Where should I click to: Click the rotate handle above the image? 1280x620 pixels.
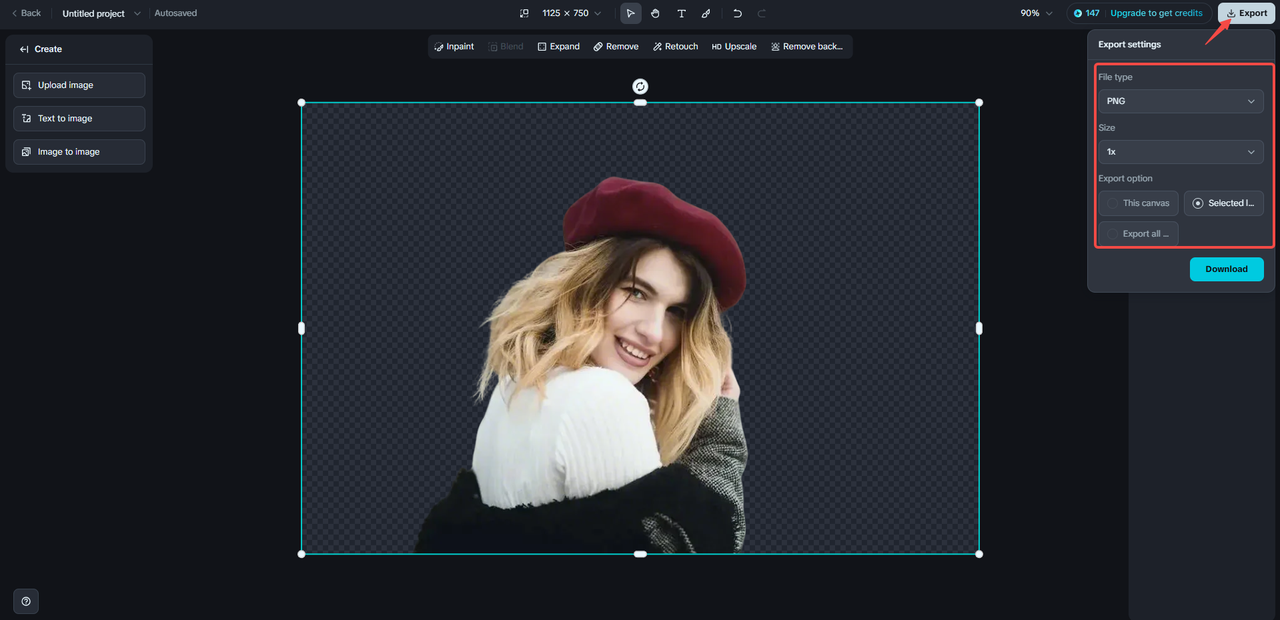click(x=640, y=87)
